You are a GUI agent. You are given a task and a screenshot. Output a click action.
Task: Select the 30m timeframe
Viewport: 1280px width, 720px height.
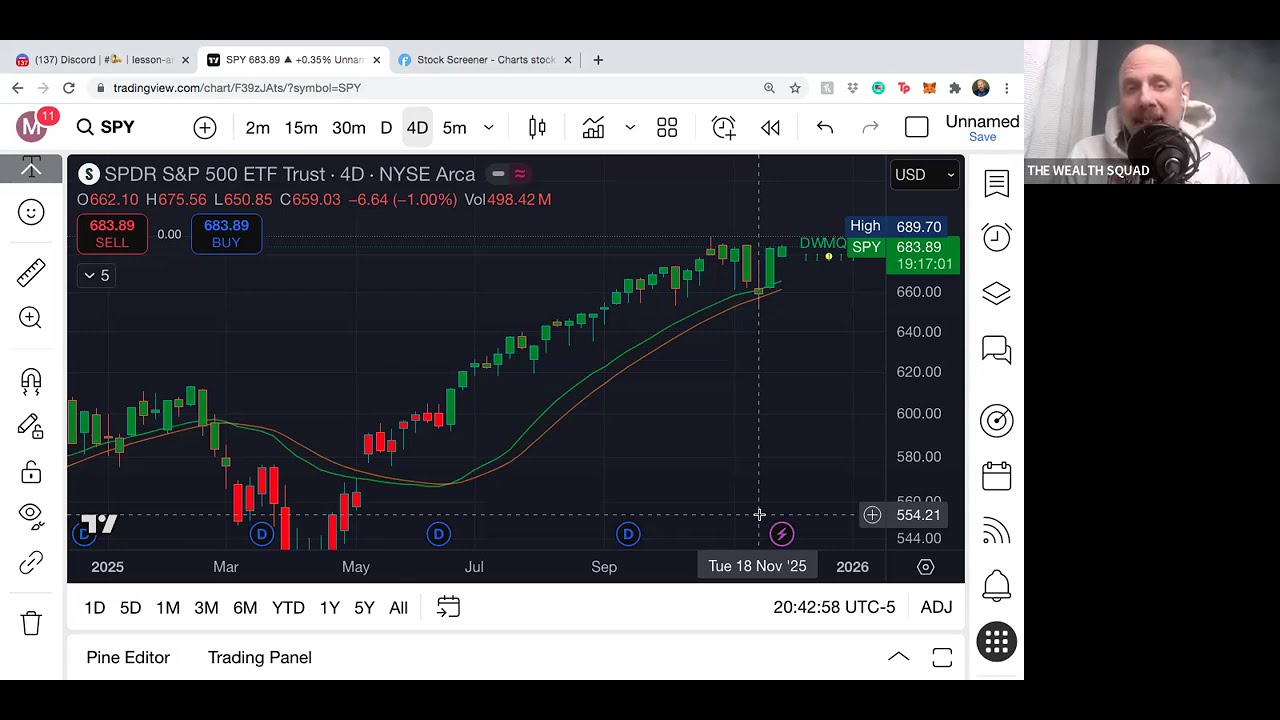click(349, 128)
